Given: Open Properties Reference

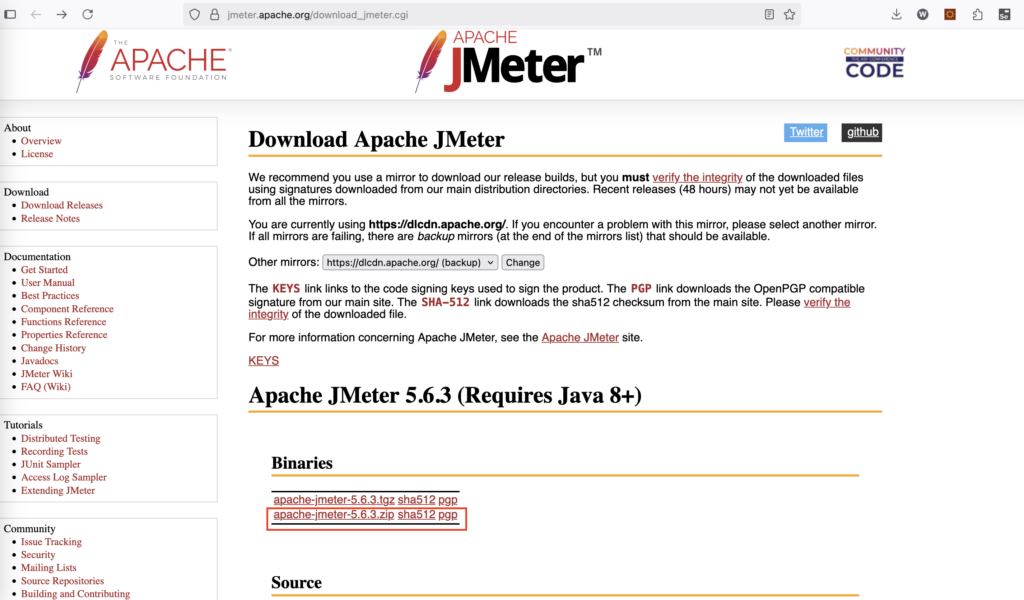Looking at the screenshot, I should (x=64, y=335).
